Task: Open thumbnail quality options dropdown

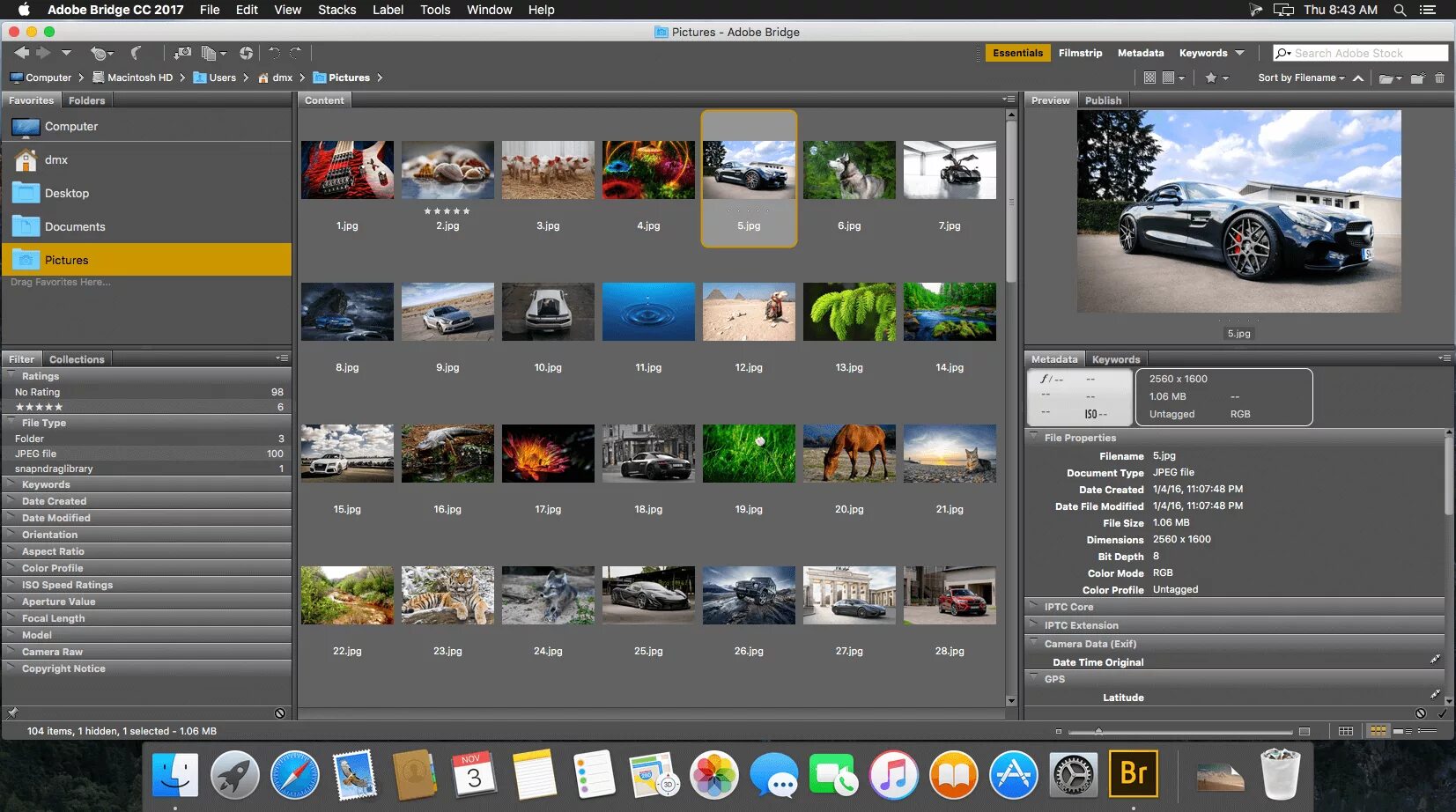Action: click(x=1173, y=78)
